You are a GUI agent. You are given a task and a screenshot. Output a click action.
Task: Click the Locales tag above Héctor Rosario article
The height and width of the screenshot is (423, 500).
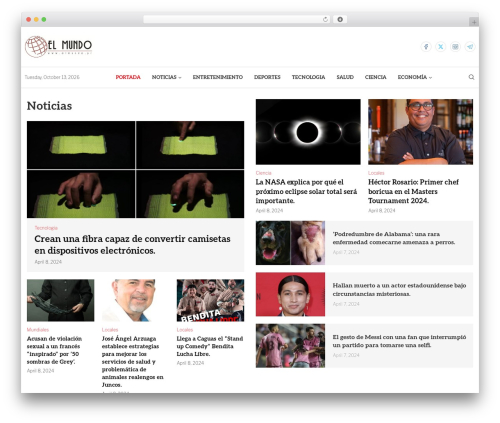376,173
